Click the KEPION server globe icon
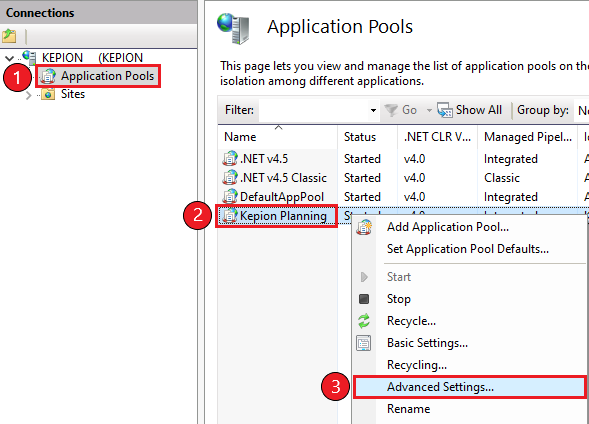 click(29, 57)
